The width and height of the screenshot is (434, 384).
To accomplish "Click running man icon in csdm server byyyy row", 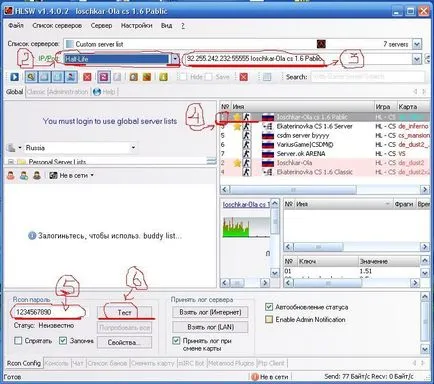I will (x=246, y=136).
